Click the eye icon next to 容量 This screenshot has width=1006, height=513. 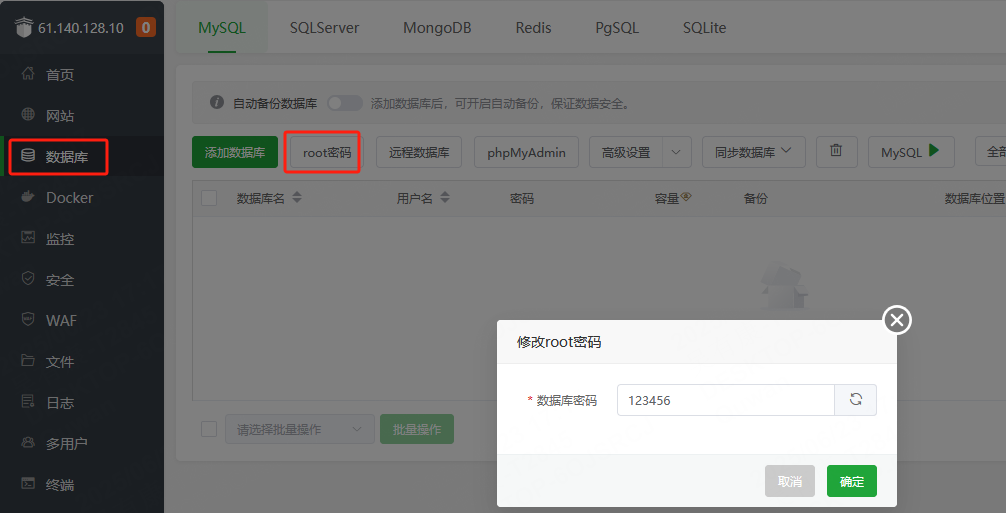(x=686, y=197)
